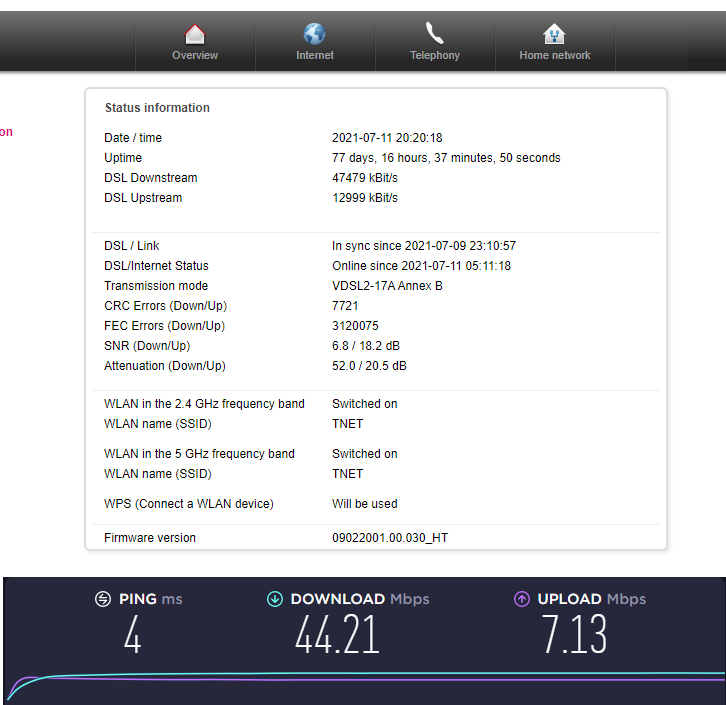
Task: Select the 5 GHz TNET SSID value
Action: (x=347, y=474)
